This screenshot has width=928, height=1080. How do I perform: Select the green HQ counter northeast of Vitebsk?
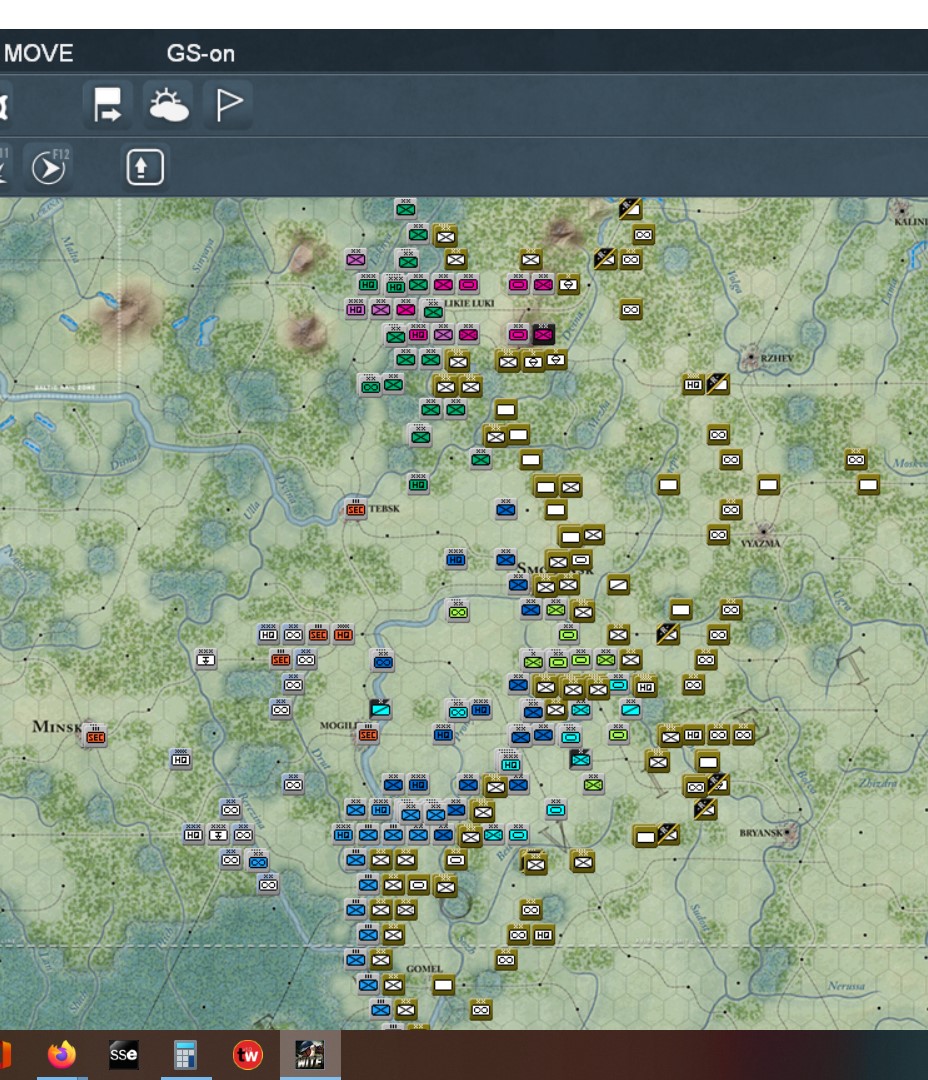click(x=417, y=484)
